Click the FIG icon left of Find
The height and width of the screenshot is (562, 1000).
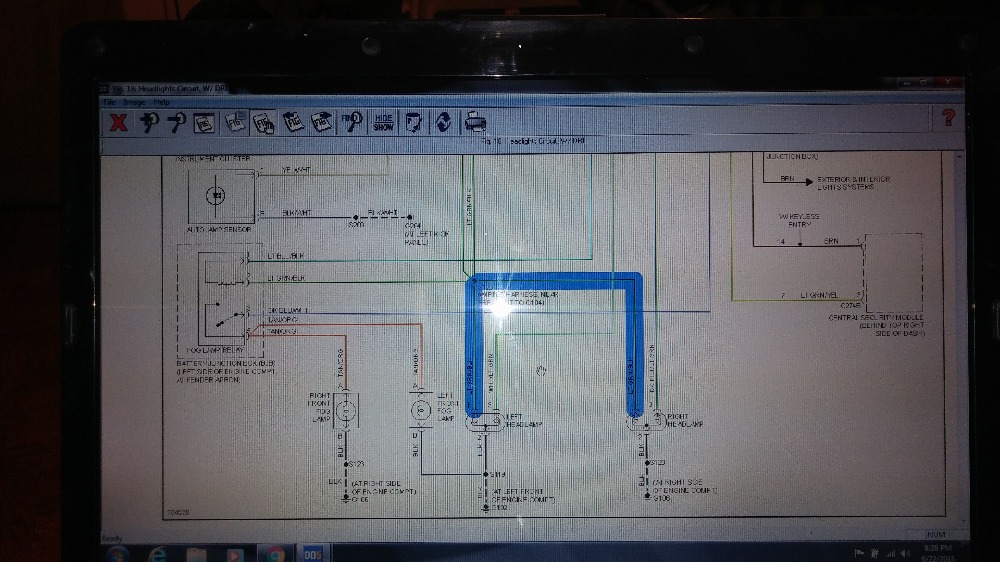pyautogui.click(x=322, y=122)
